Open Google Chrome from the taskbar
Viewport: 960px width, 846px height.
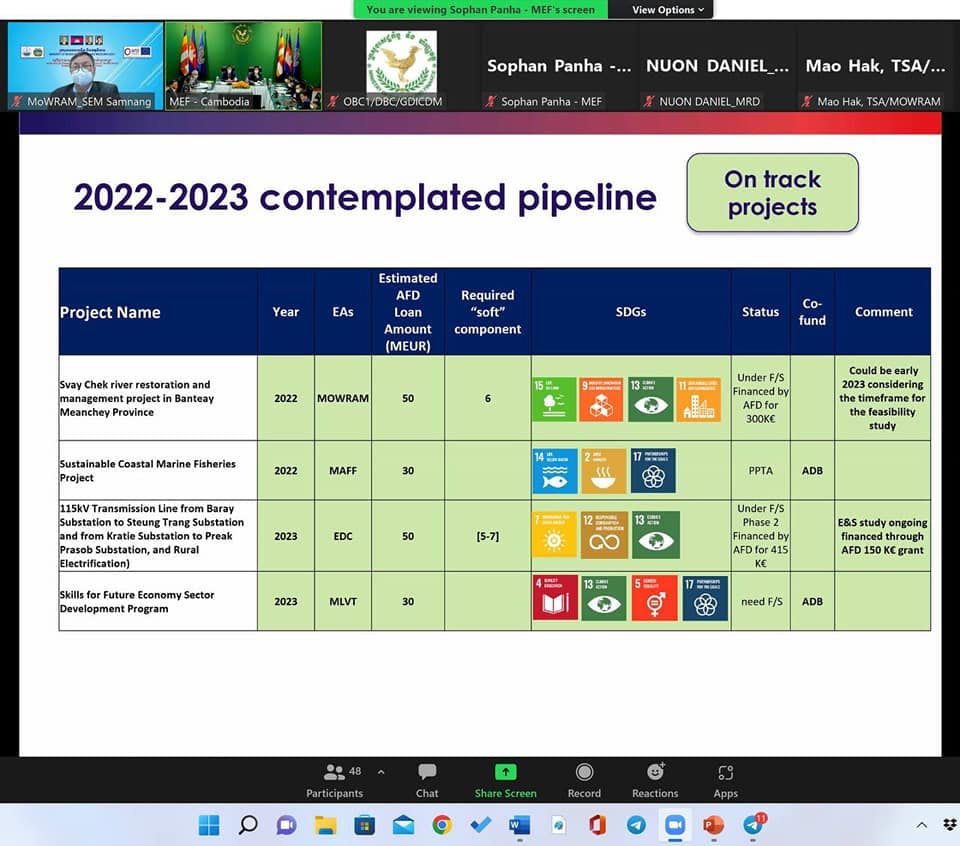pos(441,825)
